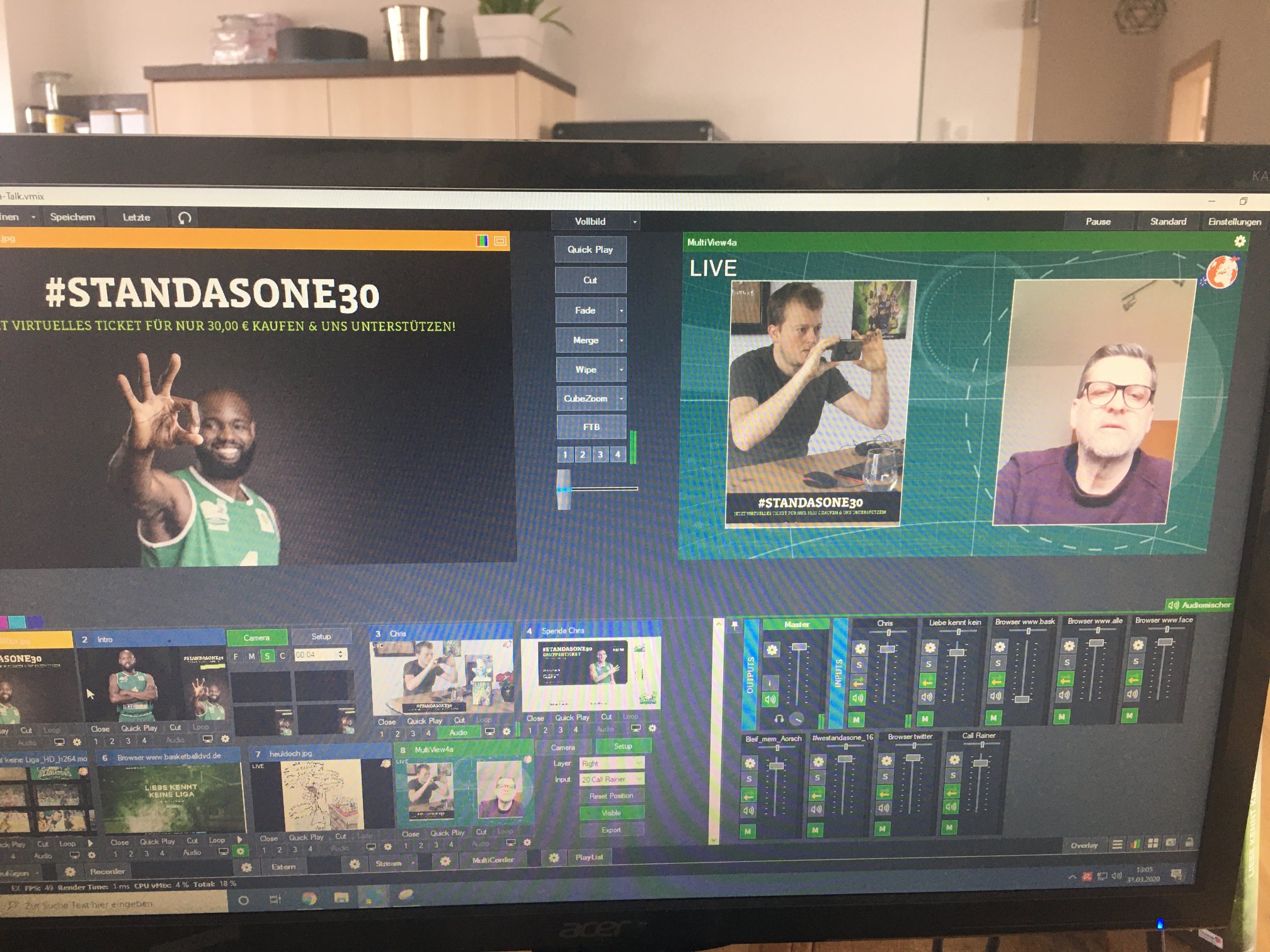Image resolution: width=1270 pixels, height=952 pixels.
Task: Toggle Visible for the layer
Action: point(611,813)
